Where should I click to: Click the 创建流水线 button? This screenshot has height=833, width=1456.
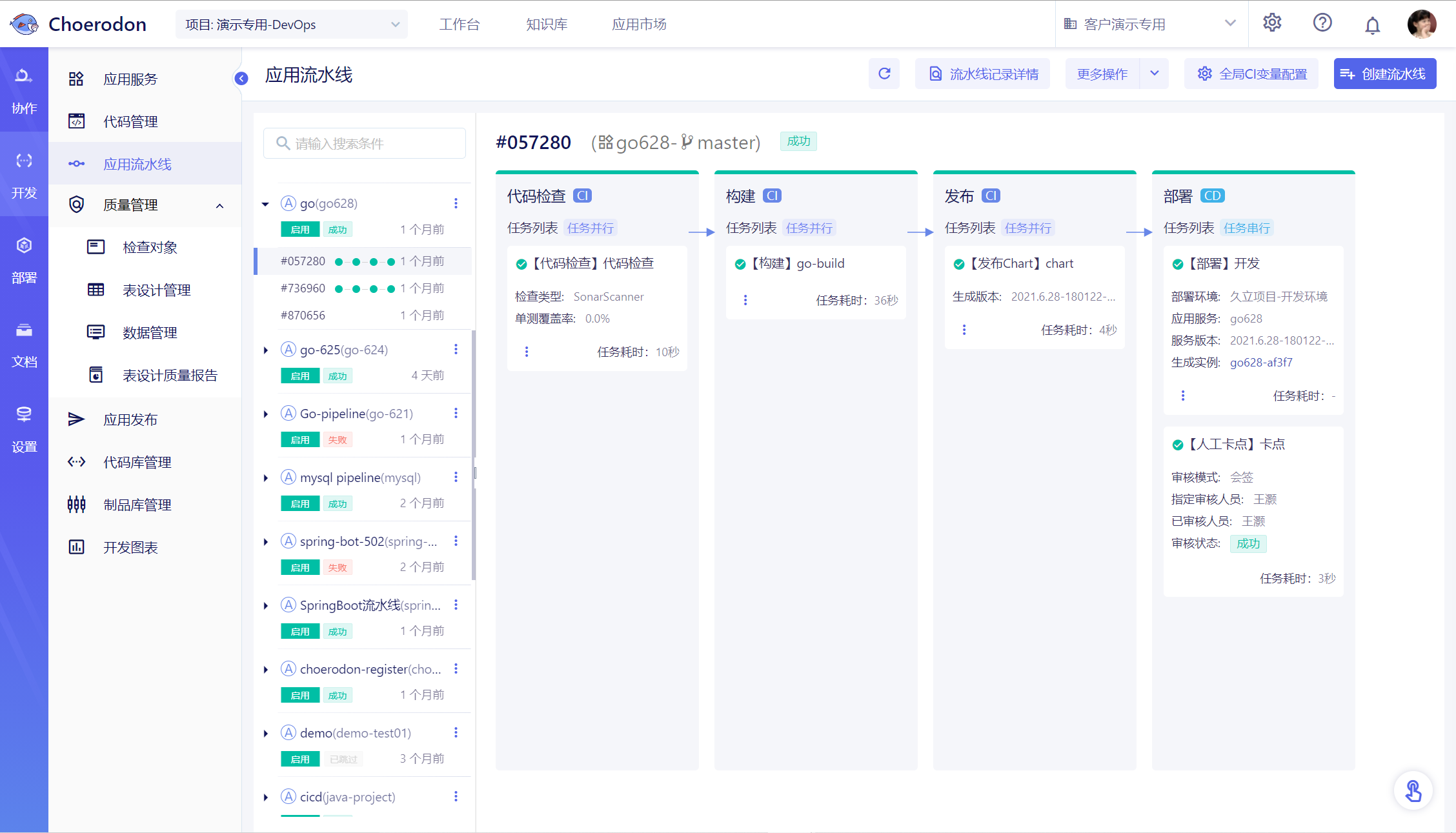click(x=1385, y=74)
